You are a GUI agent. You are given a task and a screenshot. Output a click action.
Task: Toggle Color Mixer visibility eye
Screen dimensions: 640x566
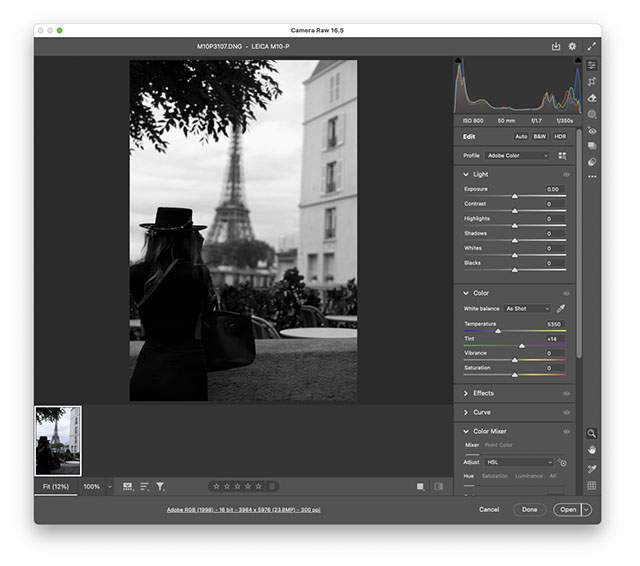(567, 432)
